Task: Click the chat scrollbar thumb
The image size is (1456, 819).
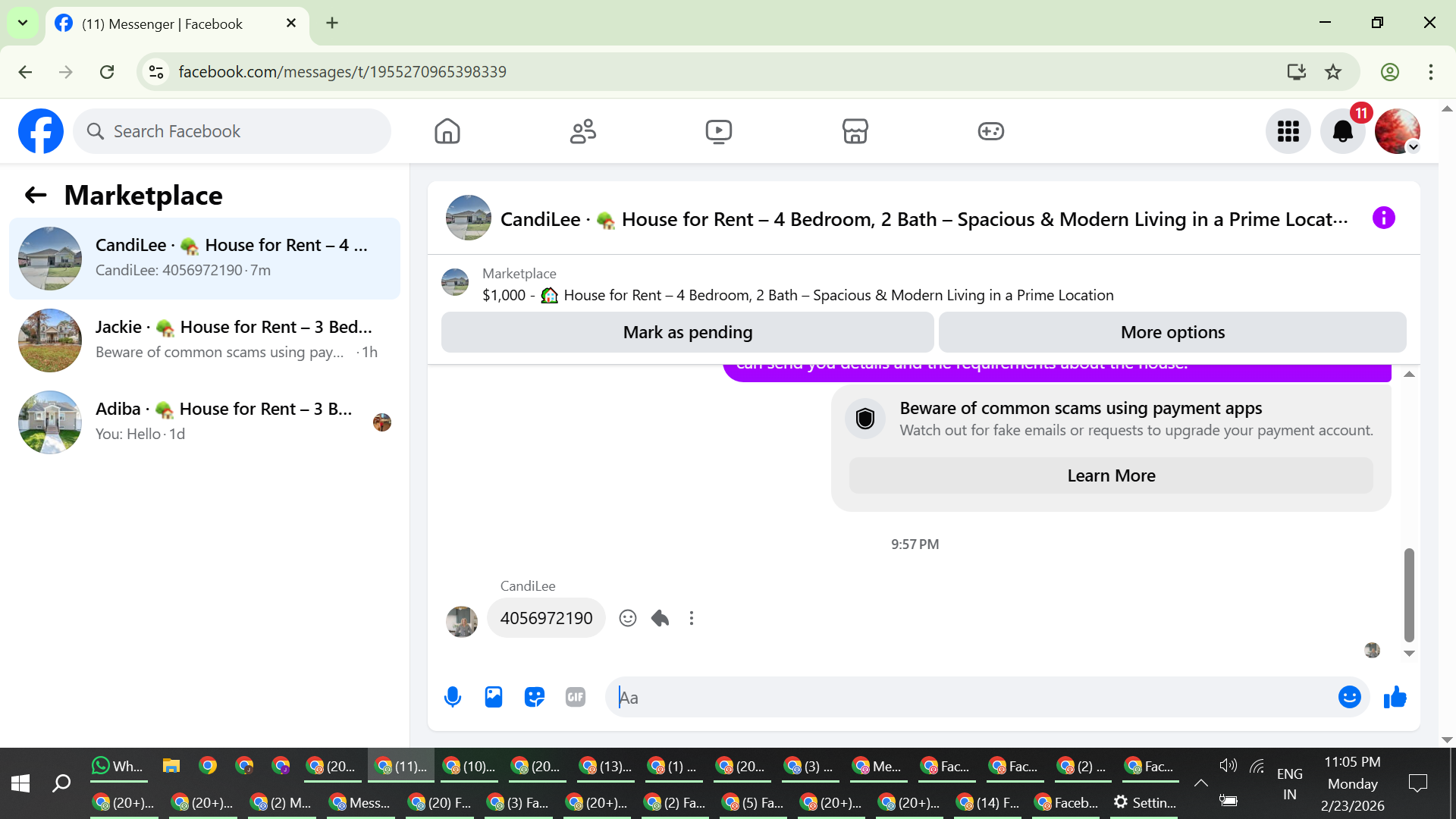Action: coord(1409,595)
